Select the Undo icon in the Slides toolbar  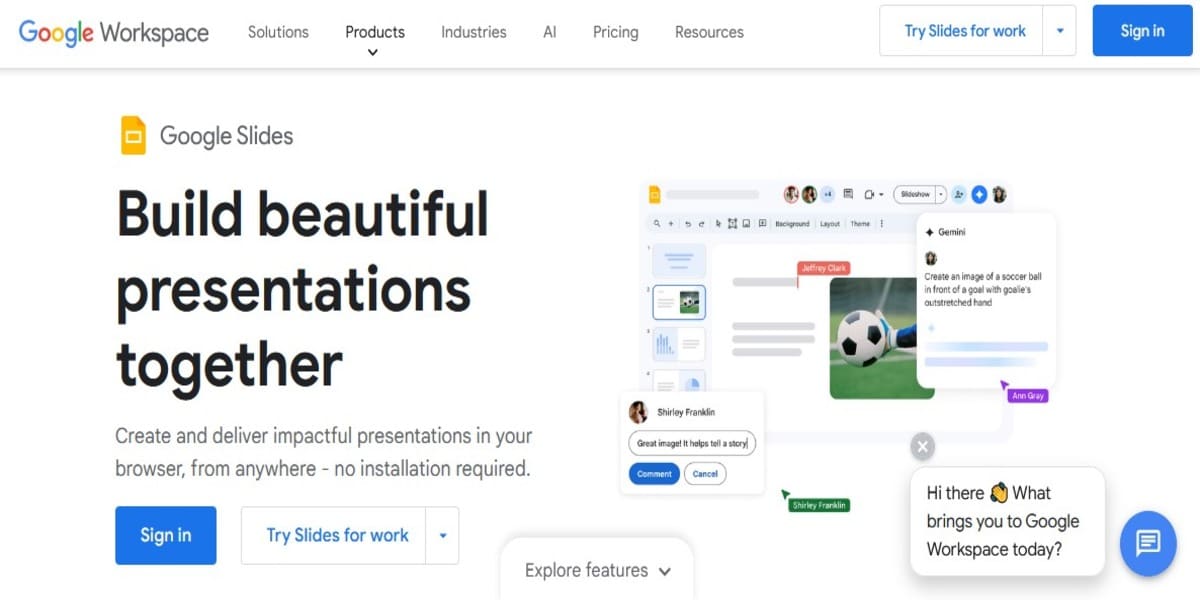[689, 223]
